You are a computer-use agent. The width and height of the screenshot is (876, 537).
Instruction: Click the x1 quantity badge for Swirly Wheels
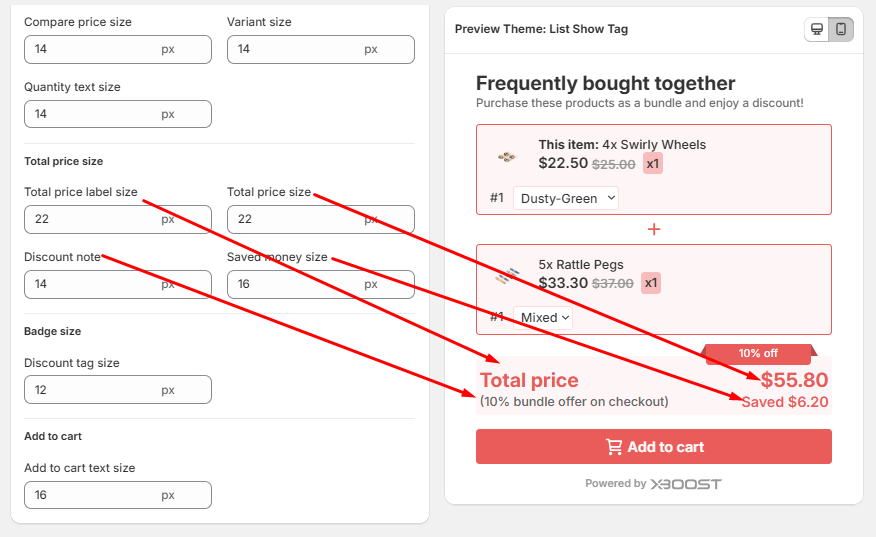(x=652, y=164)
